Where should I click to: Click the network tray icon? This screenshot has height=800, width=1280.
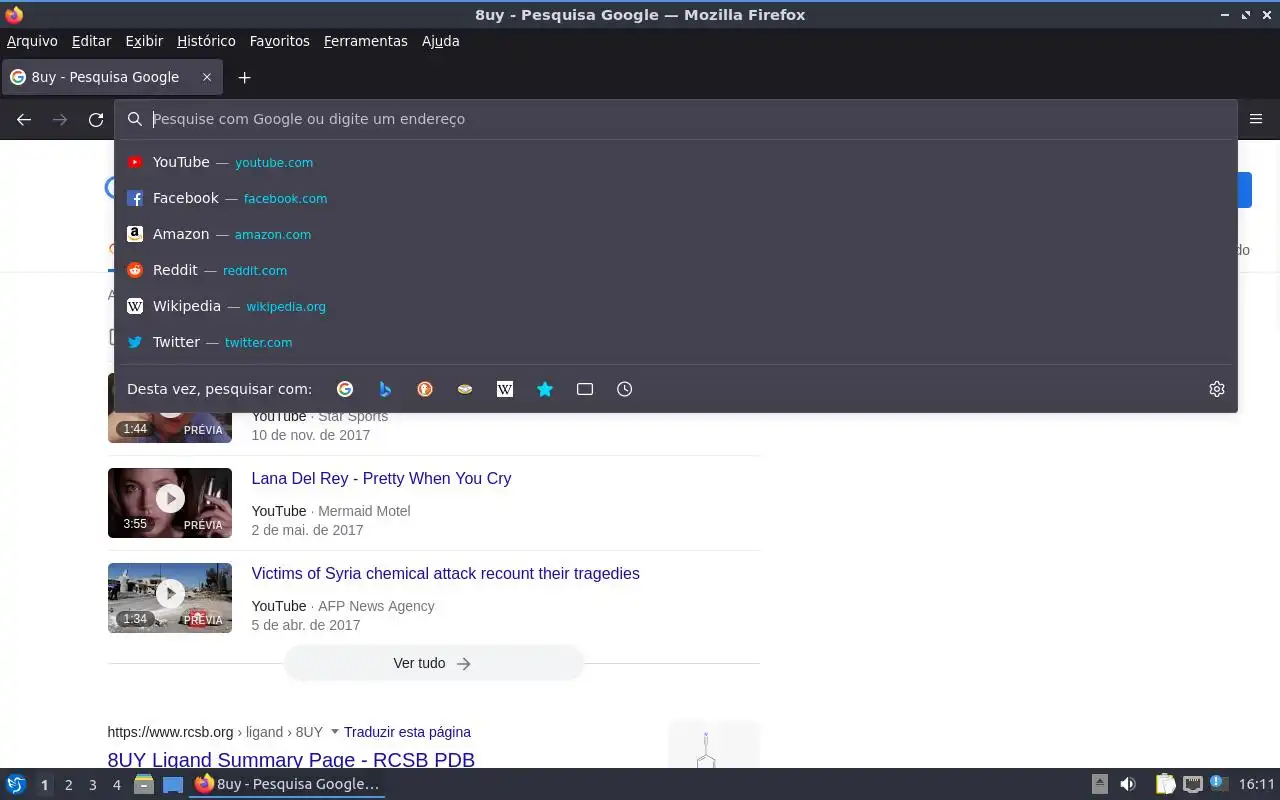1192,784
